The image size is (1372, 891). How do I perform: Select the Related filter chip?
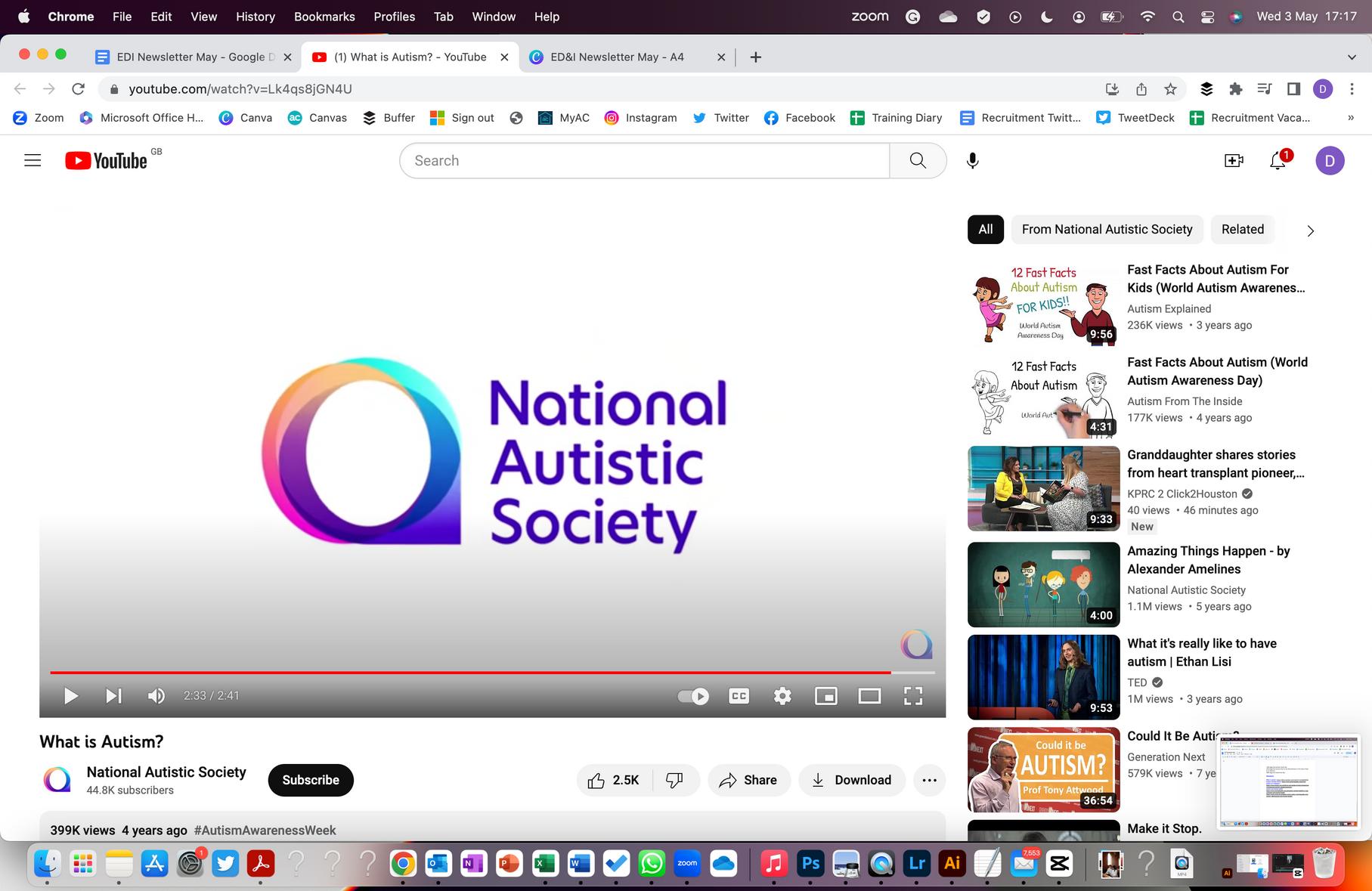click(1243, 229)
